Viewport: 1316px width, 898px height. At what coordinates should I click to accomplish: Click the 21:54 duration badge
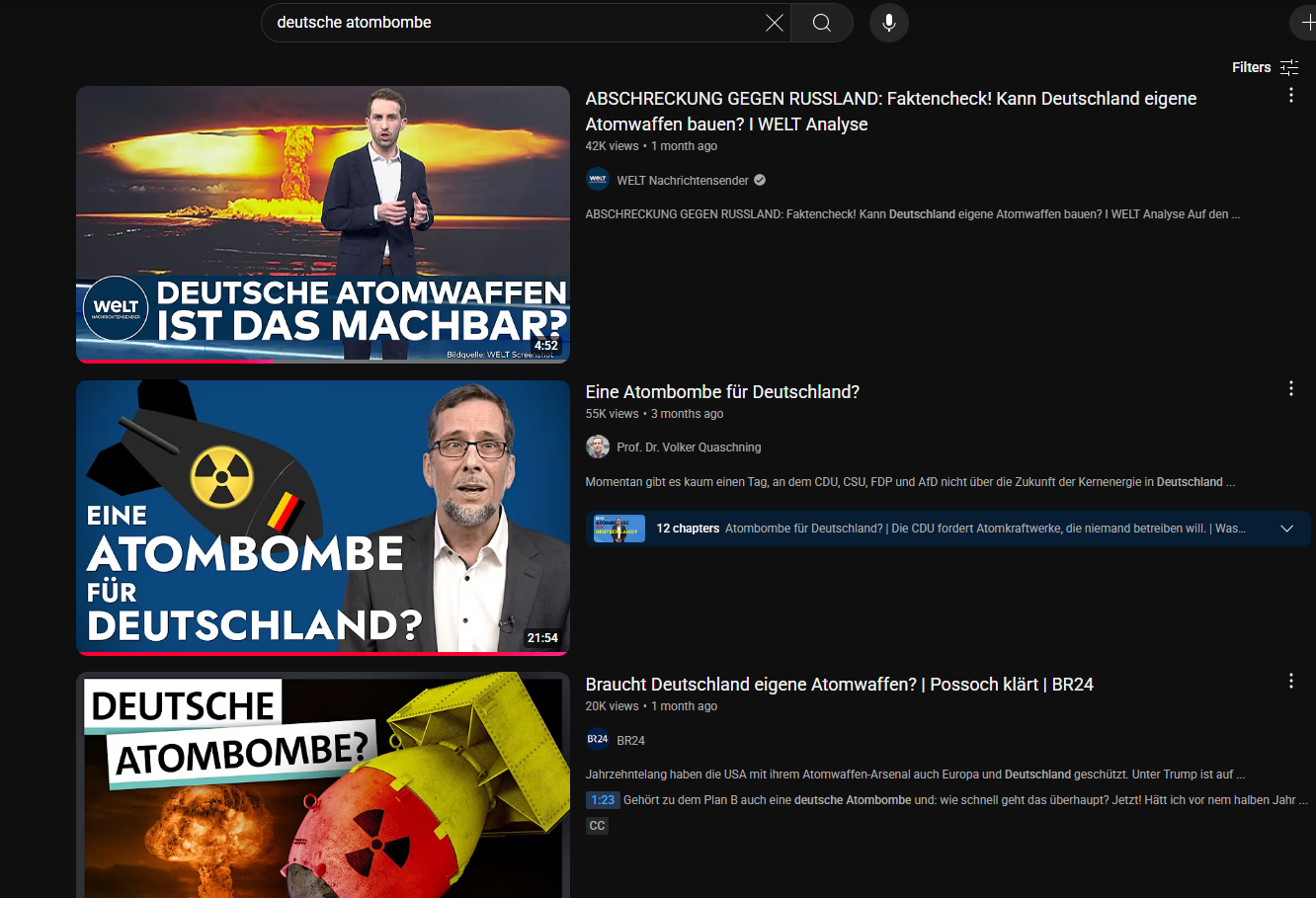pyautogui.click(x=542, y=638)
